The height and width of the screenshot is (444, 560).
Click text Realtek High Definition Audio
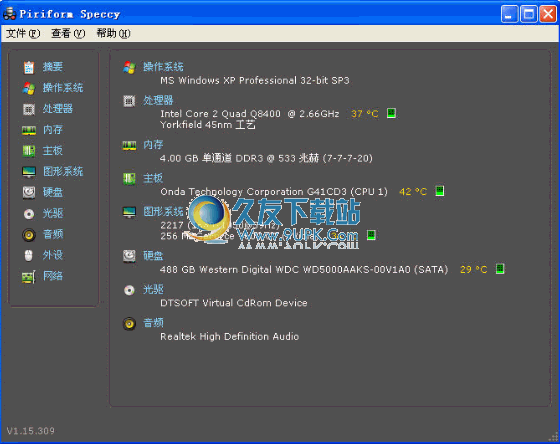coord(229,336)
